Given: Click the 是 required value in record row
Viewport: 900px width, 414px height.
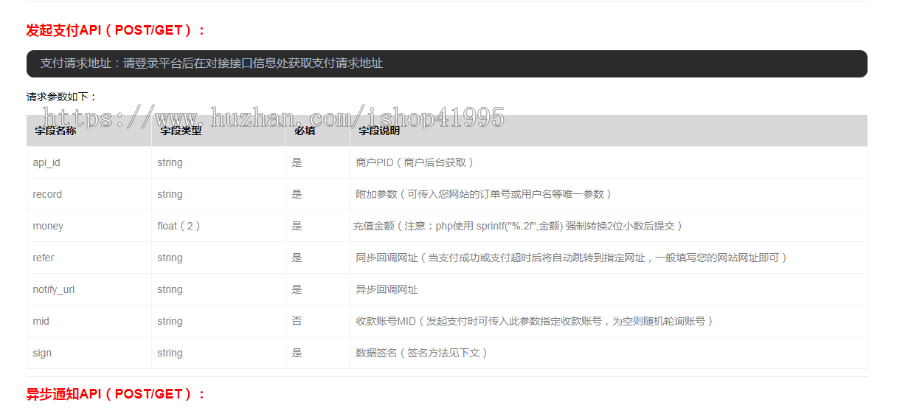Looking at the screenshot, I should click(297, 195).
